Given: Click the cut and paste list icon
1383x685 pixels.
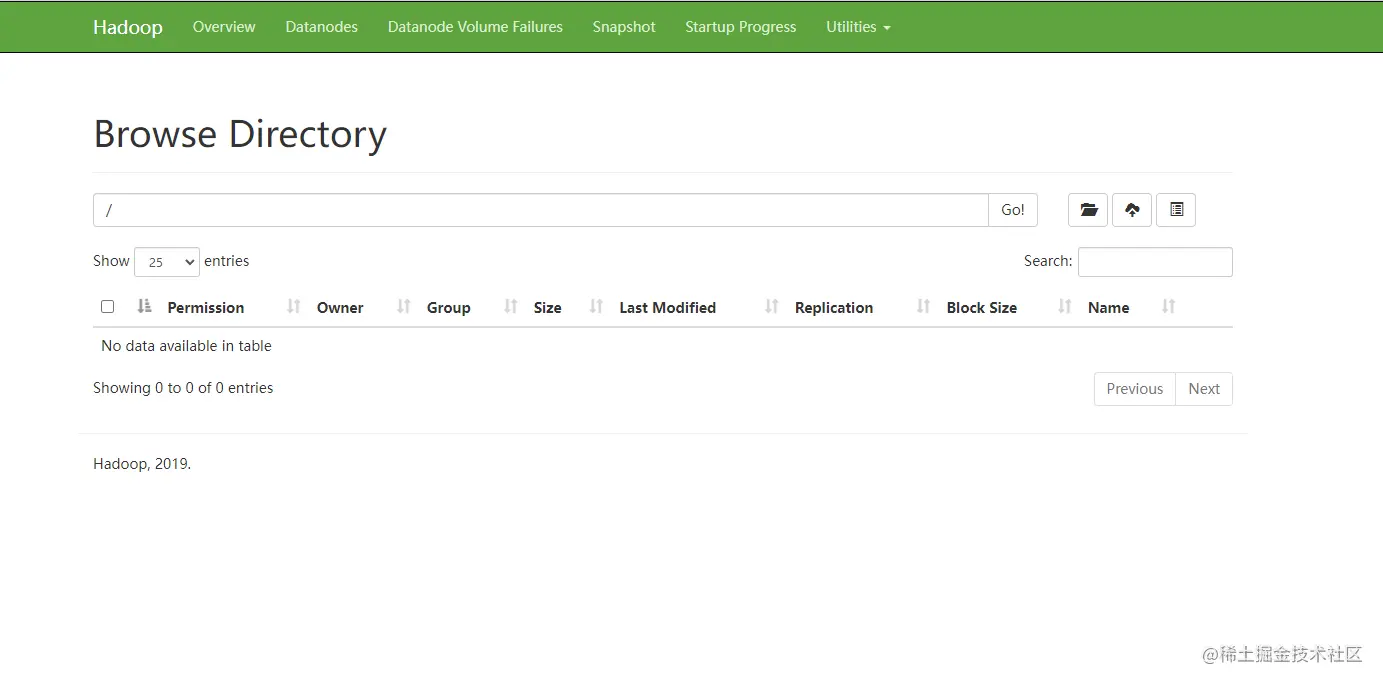Looking at the screenshot, I should pyautogui.click(x=1176, y=210).
